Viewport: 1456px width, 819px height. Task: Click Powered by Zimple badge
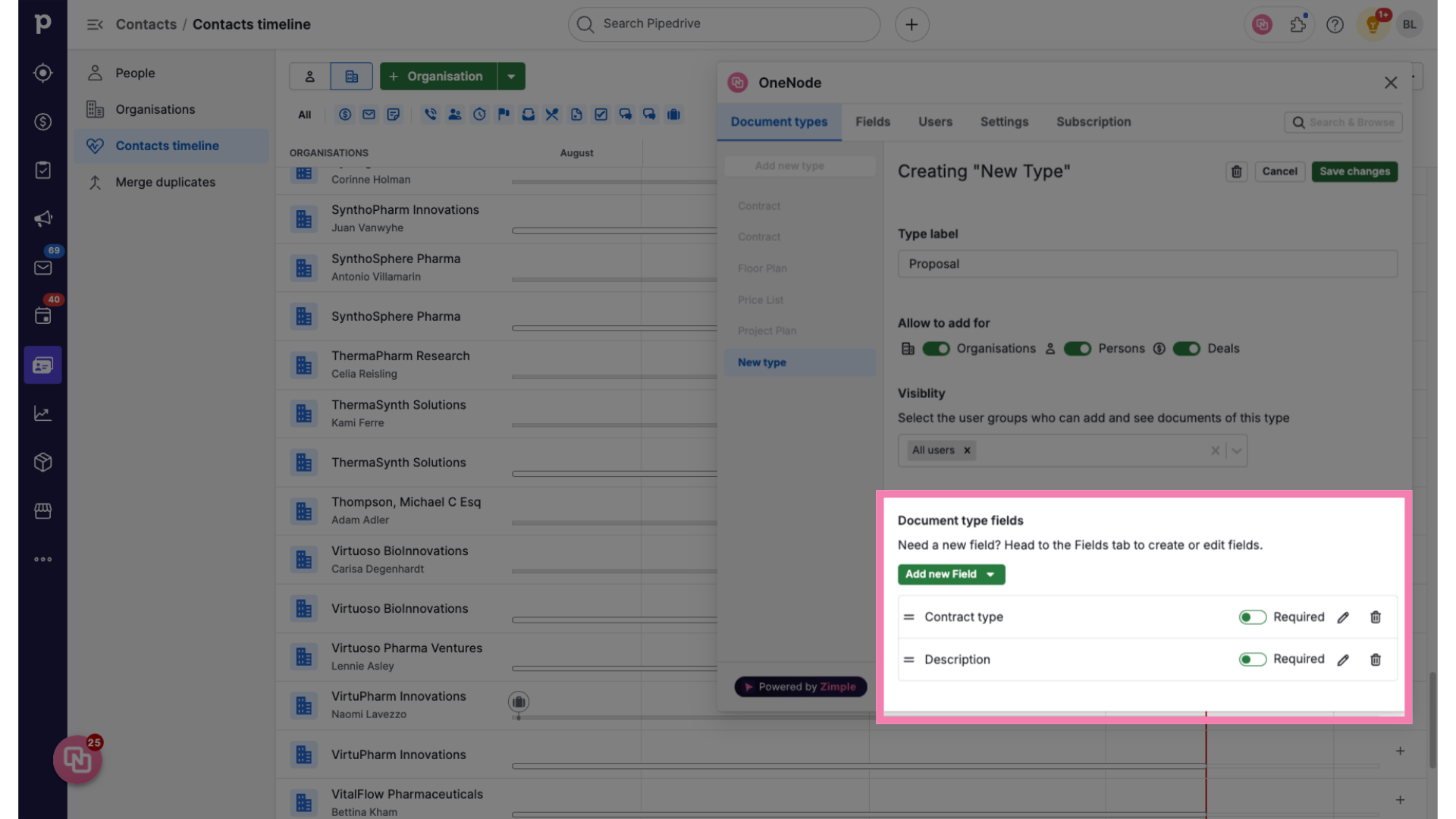[801, 687]
